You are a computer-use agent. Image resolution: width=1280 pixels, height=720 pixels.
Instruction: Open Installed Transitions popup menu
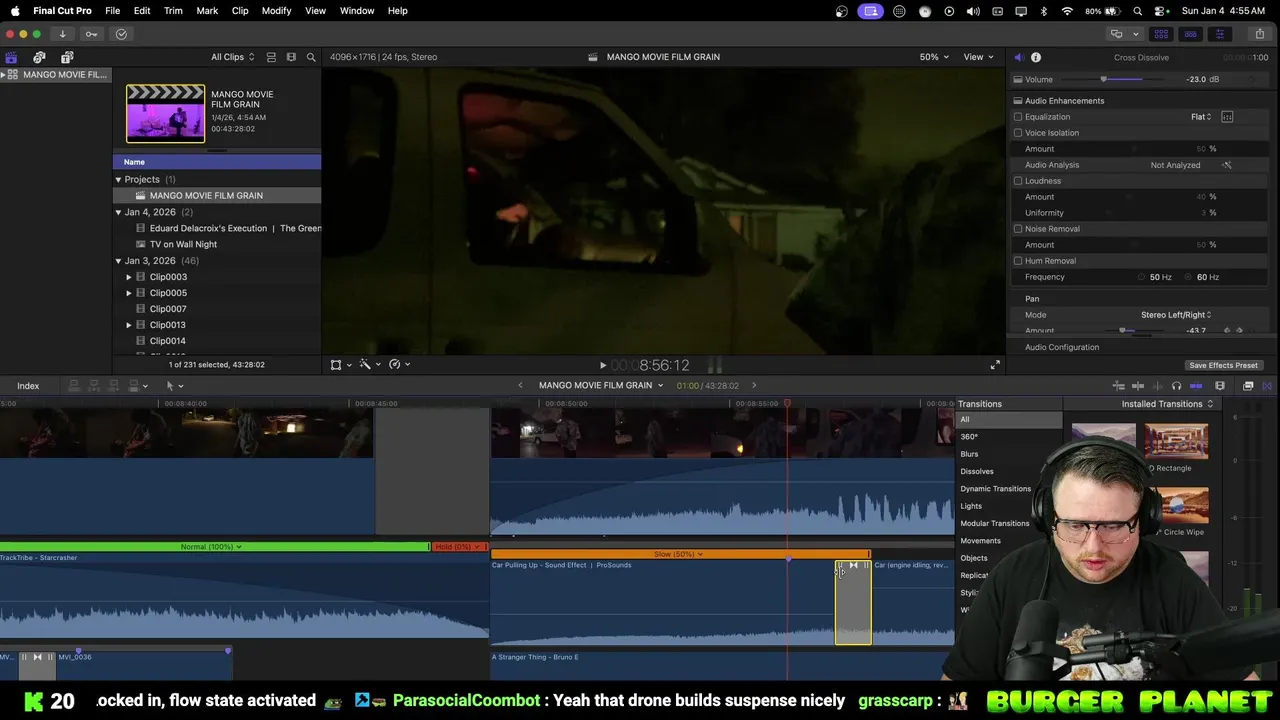1167,404
